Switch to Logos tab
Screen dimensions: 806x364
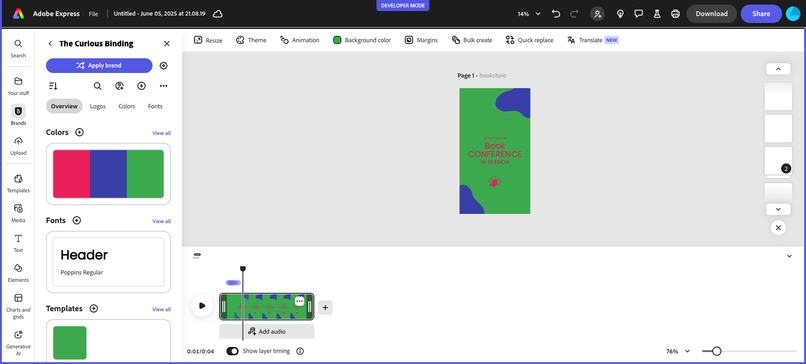coord(98,106)
